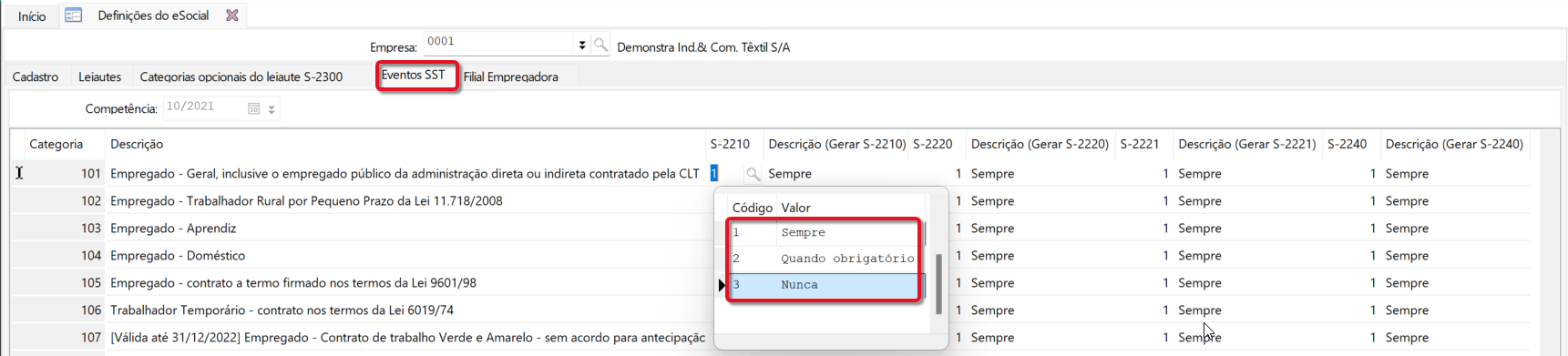Choose option 2 Quando obrigatório in the list
This screenshot has height=356, width=1568.
click(825, 259)
